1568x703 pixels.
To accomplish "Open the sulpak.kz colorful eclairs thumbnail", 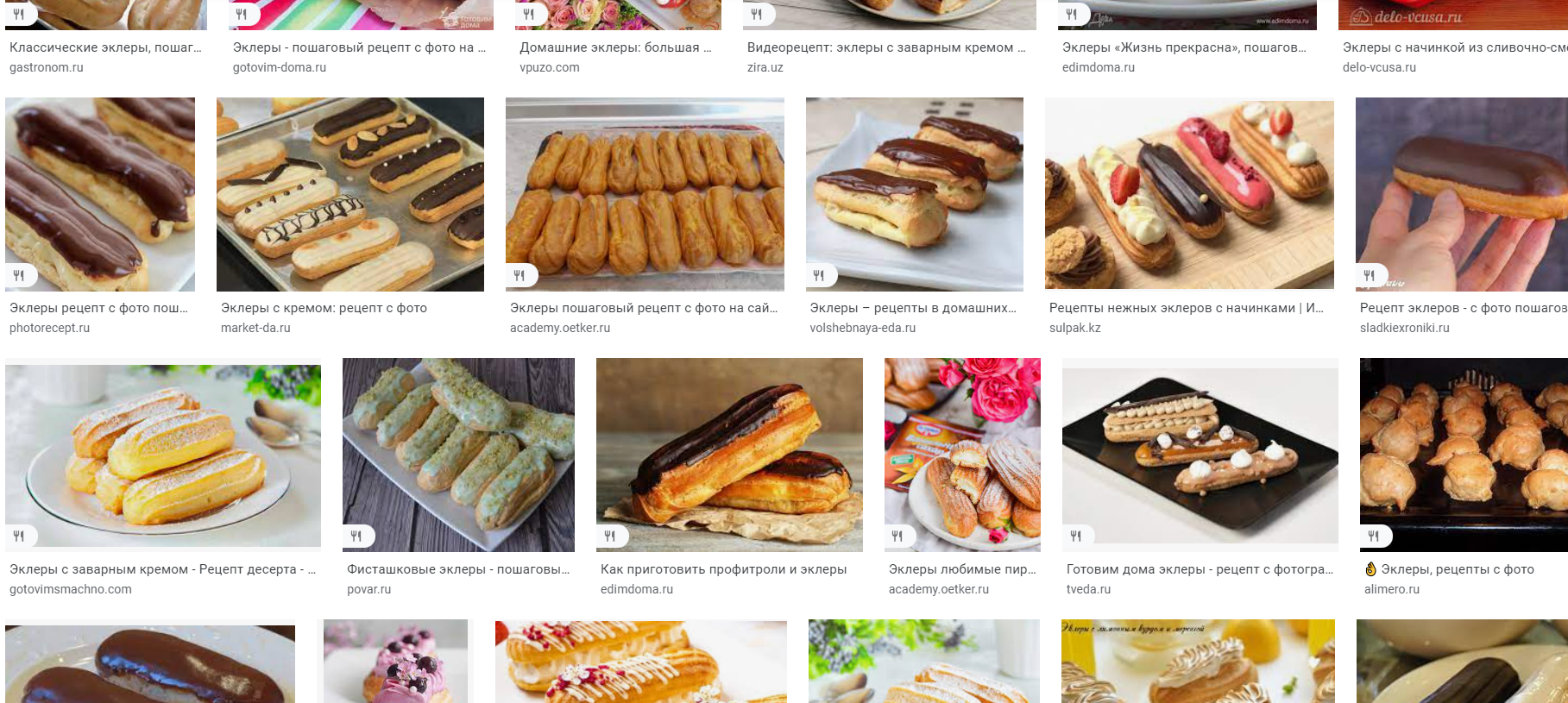I will pyautogui.click(x=1189, y=194).
